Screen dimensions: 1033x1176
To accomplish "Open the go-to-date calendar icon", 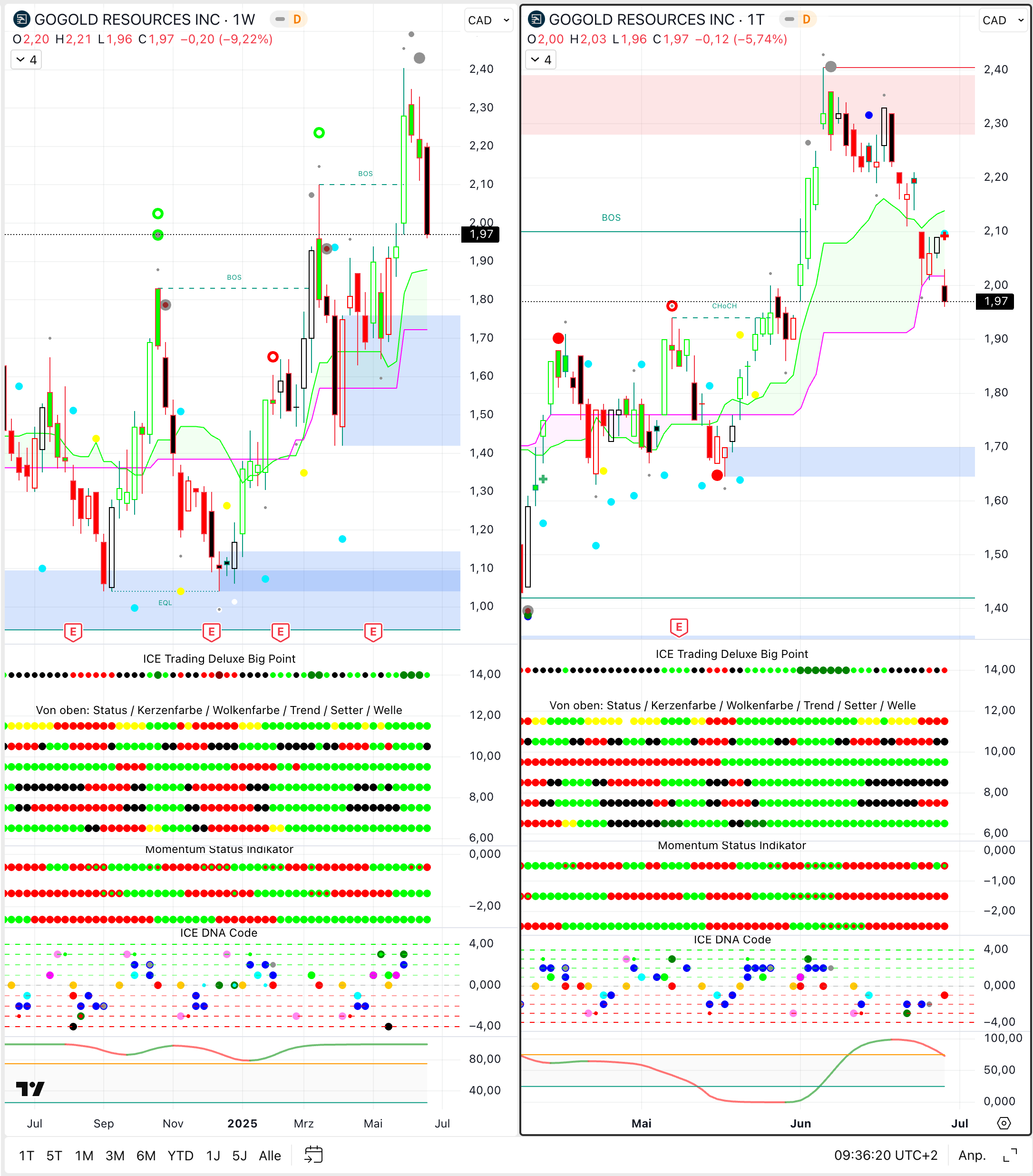I will (x=313, y=1155).
